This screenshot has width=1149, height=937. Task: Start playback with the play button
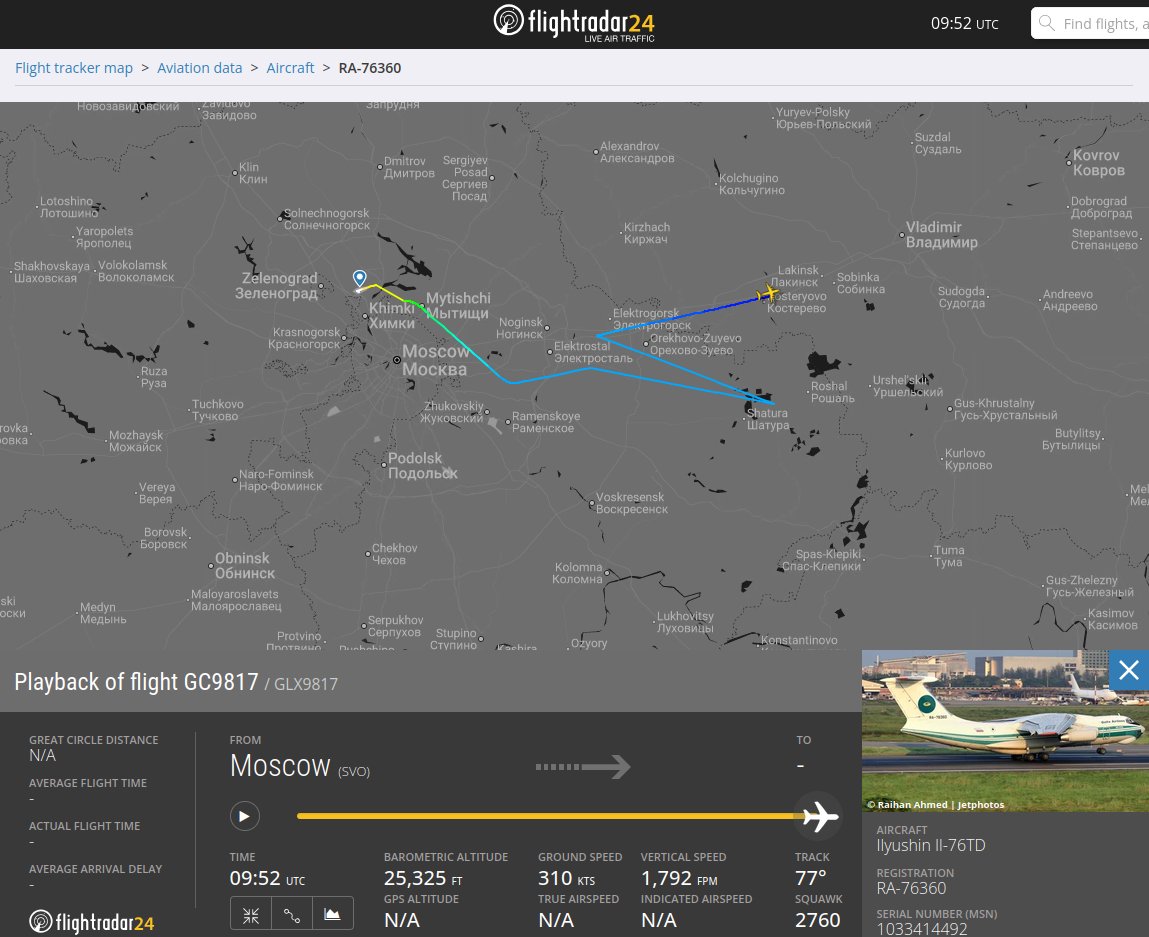pos(245,816)
